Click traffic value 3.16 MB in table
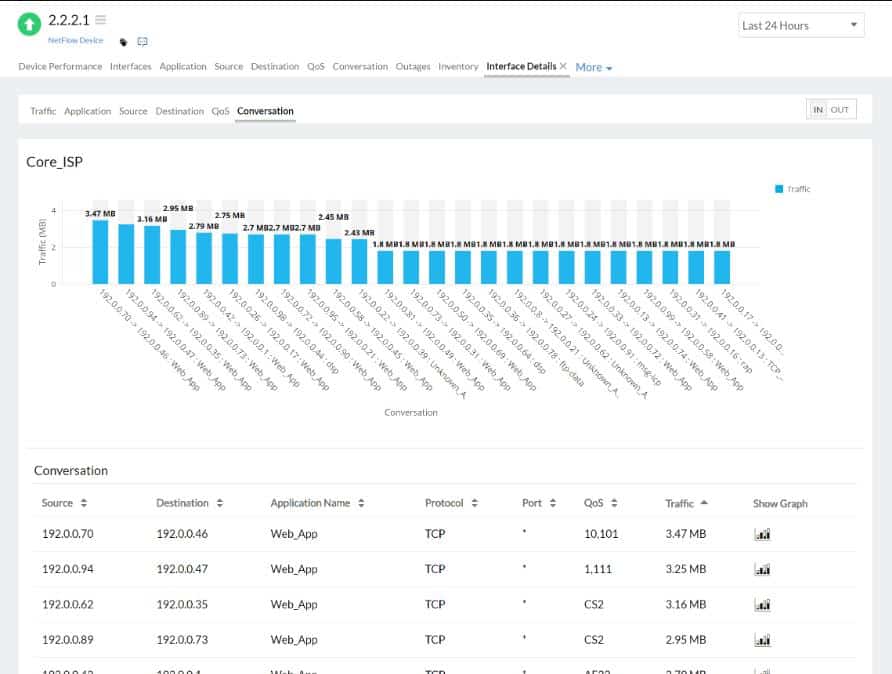This screenshot has width=892, height=674. [685, 605]
